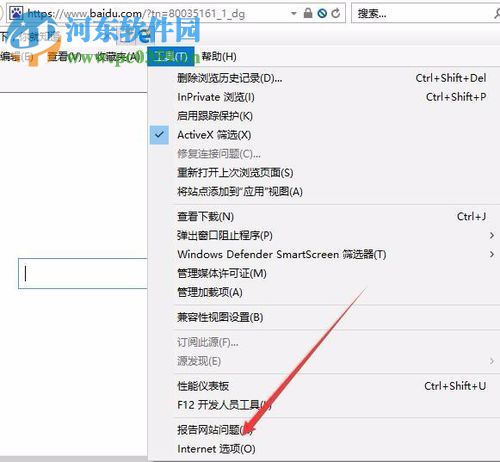Click the blocked content icon in address bar
Image resolution: width=500 pixels, height=462 pixels.
pos(322,13)
